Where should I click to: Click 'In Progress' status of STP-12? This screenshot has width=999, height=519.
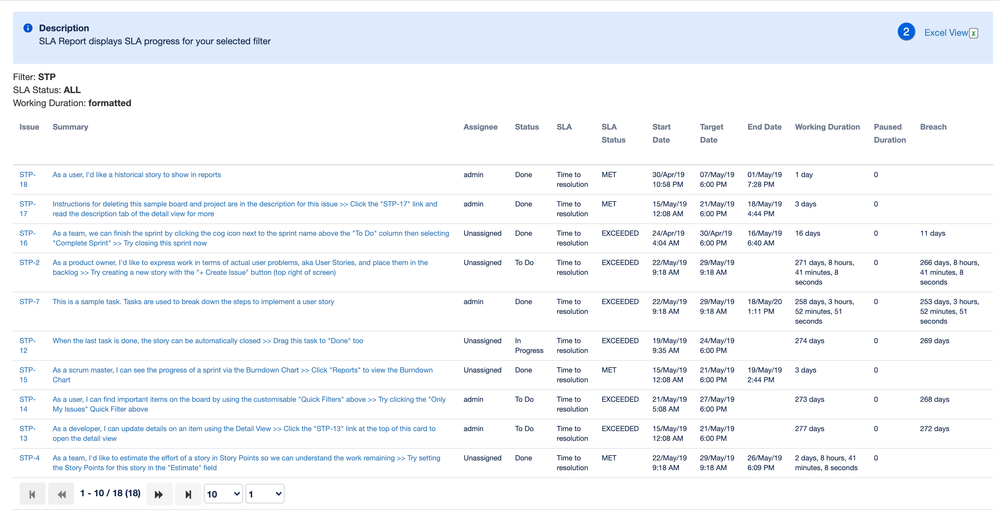click(529, 346)
